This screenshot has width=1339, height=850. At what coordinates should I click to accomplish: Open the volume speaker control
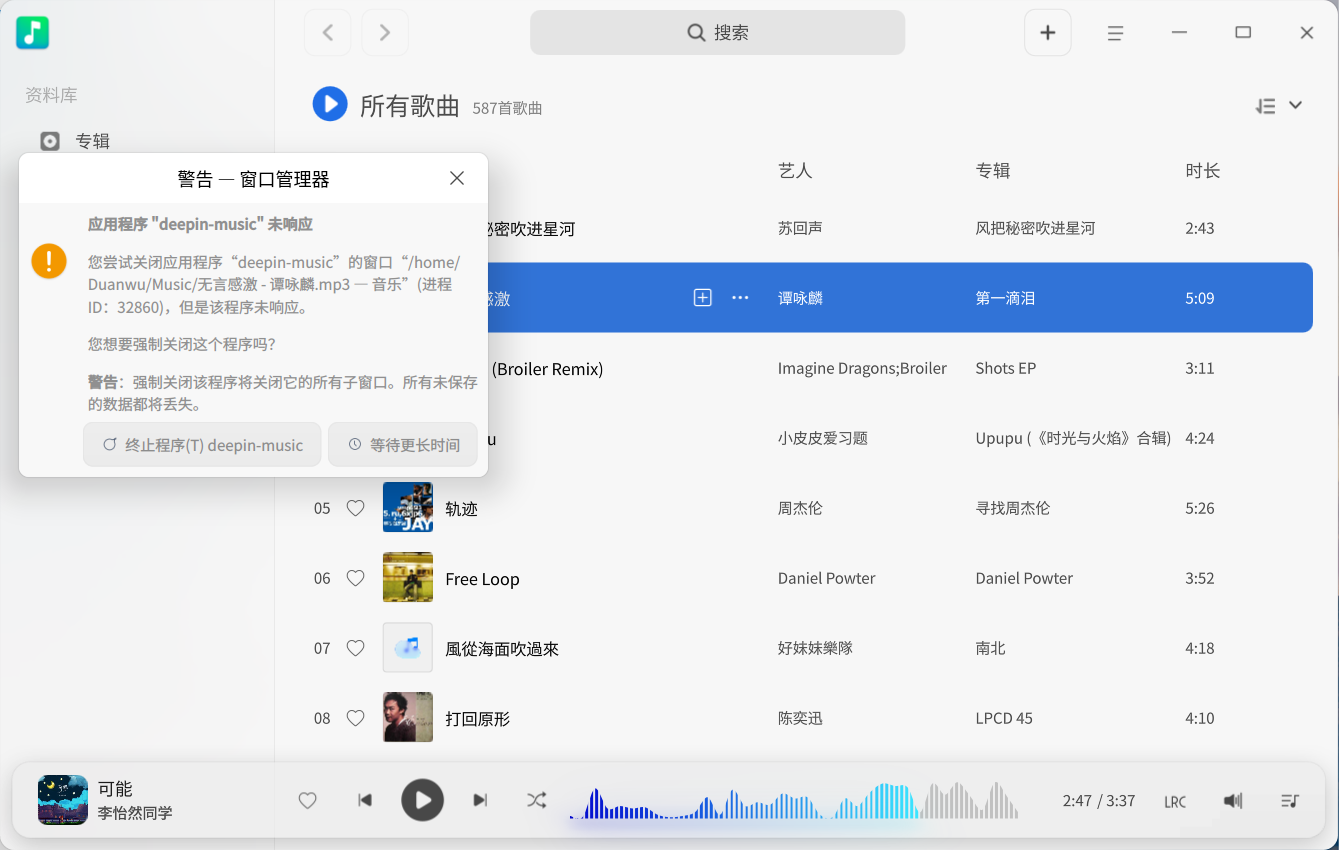[x=1233, y=800]
